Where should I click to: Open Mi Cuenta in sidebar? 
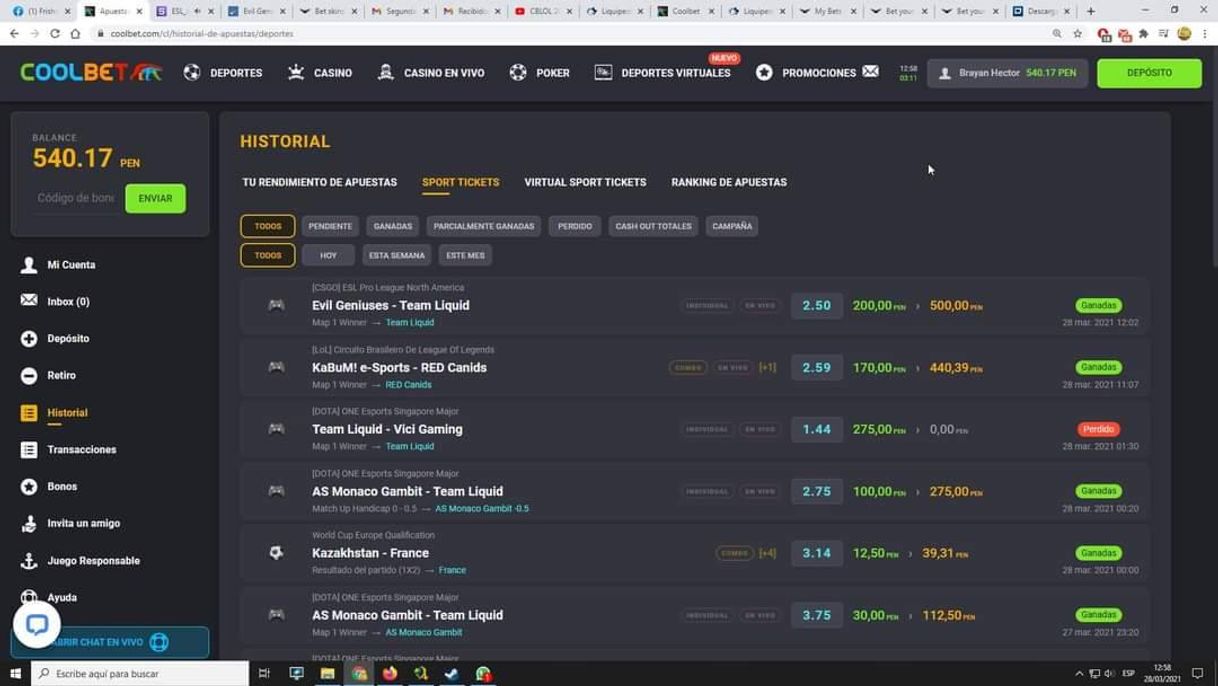coord(71,265)
